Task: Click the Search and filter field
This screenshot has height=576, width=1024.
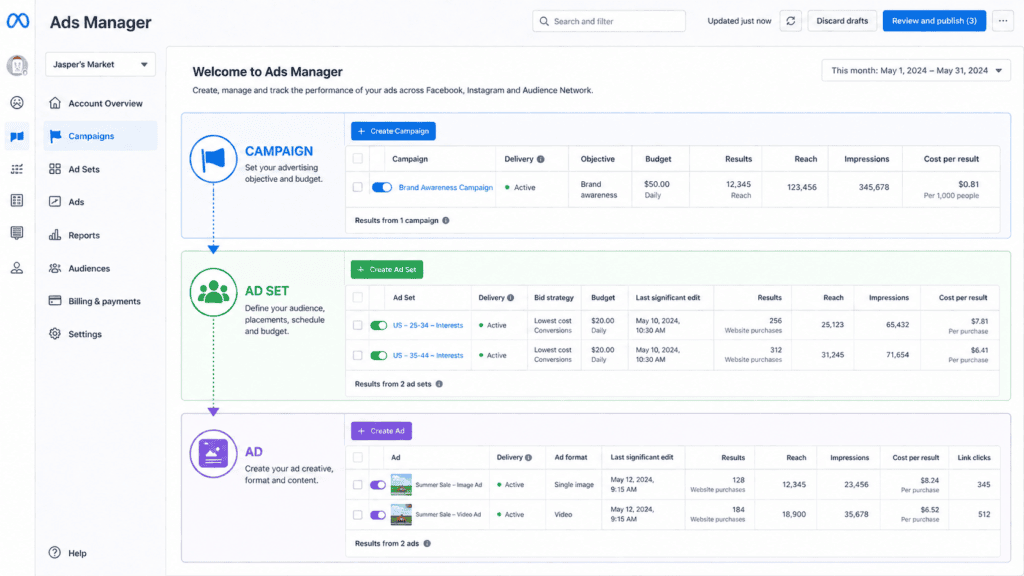Action: (609, 21)
